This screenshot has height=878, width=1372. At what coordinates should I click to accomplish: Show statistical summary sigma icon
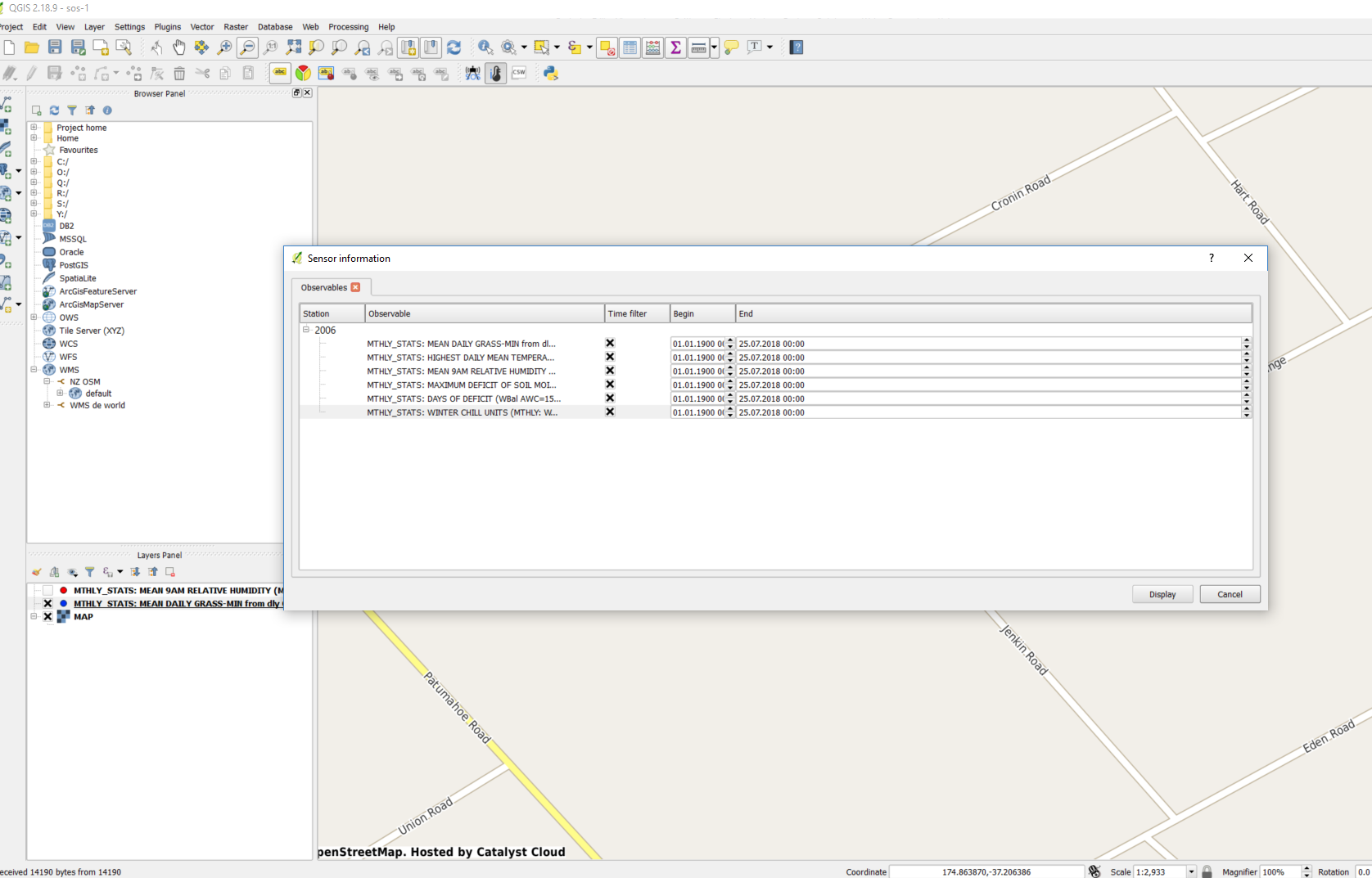click(x=675, y=47)
